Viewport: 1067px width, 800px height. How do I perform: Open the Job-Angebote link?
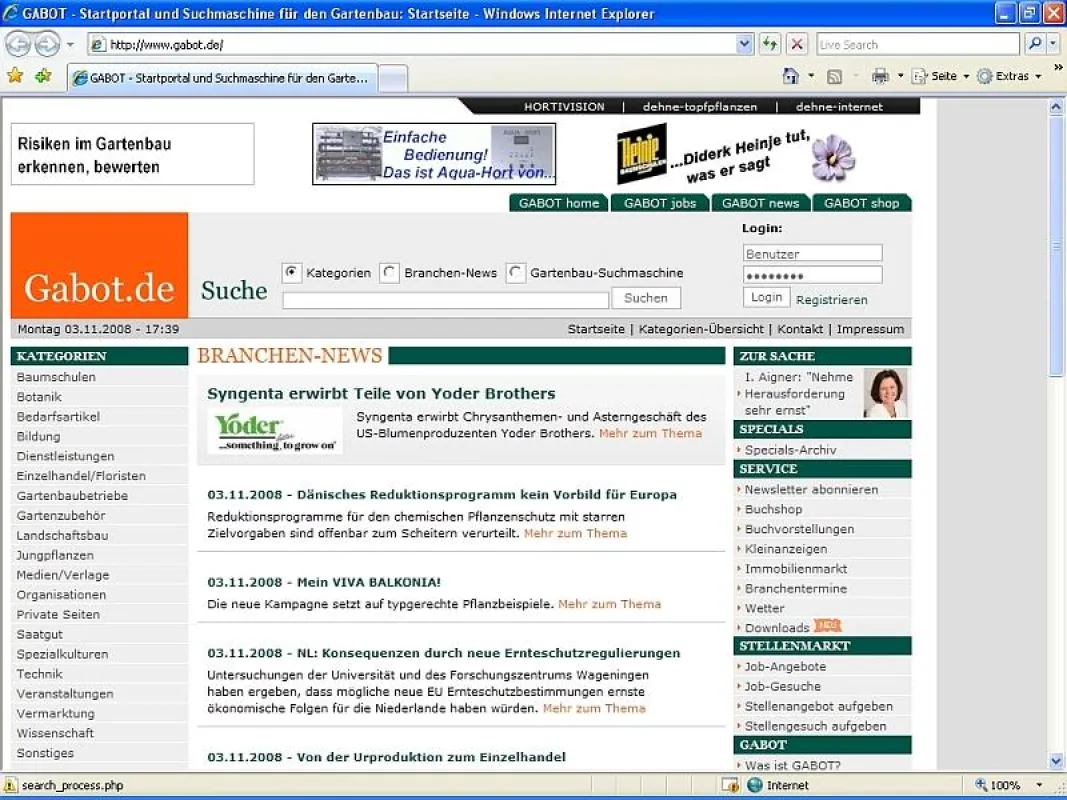click(785, 667)
